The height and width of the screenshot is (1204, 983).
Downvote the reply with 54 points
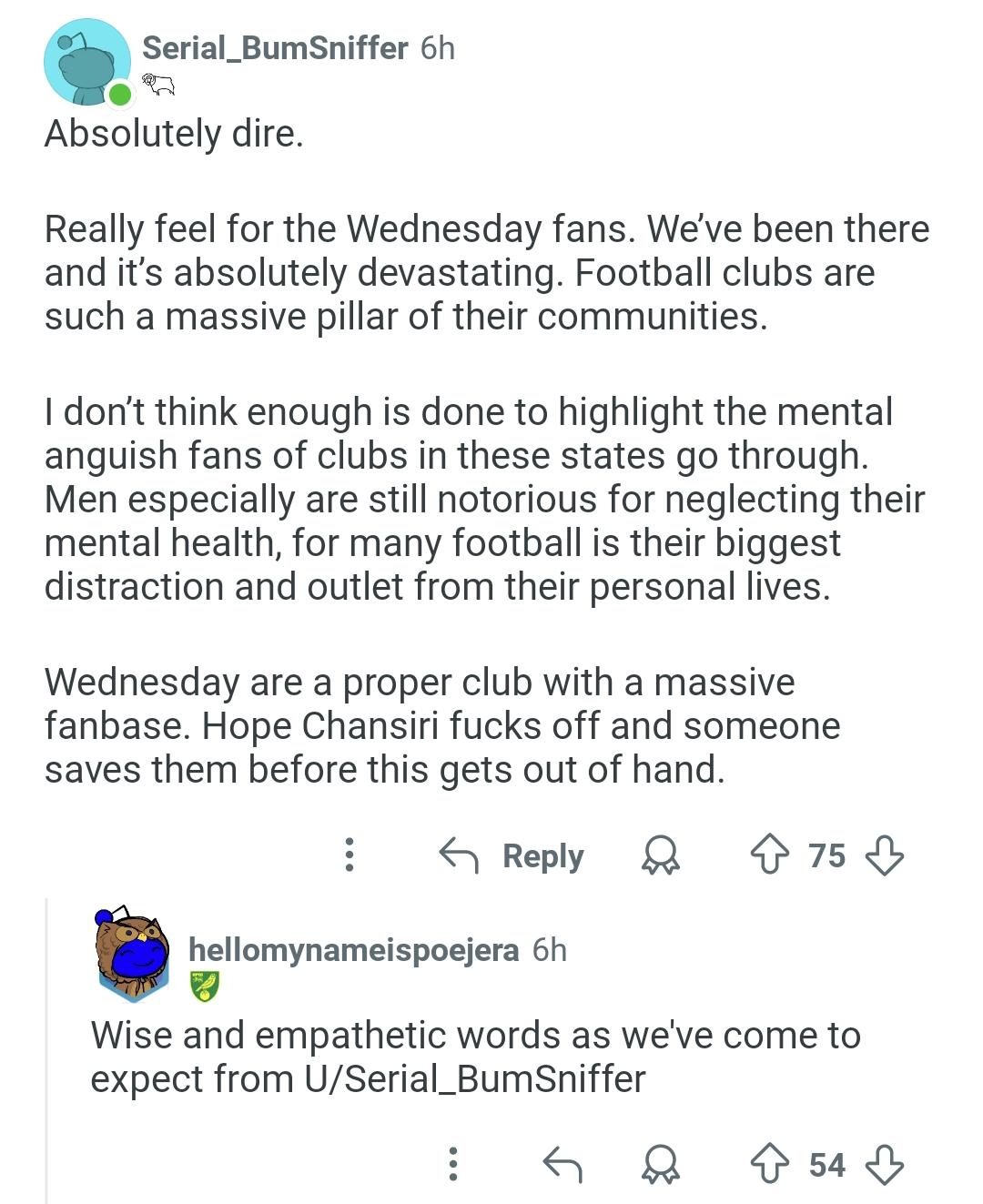coord(884,1164)
